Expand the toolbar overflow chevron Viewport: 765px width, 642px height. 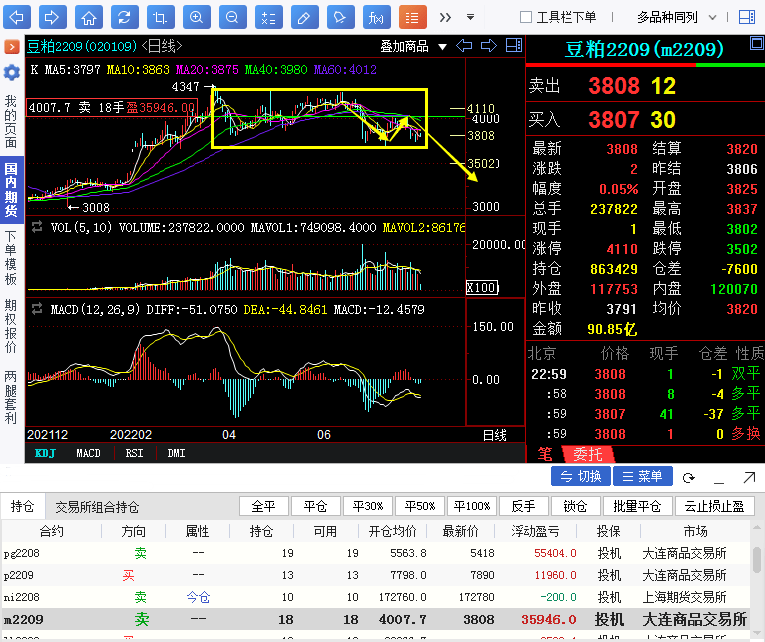(444, 17)
